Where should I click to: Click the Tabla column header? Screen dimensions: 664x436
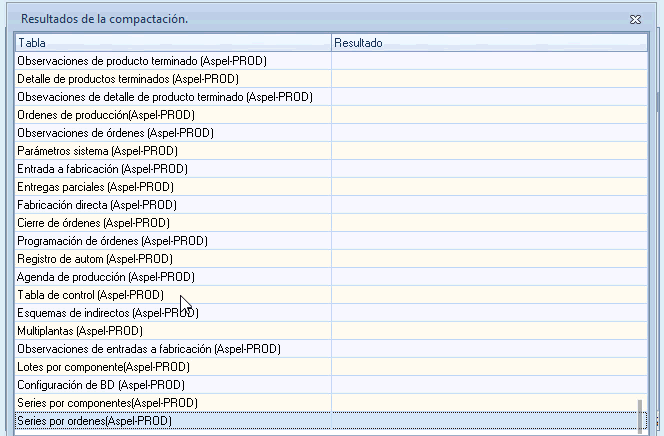coord(173,43)
